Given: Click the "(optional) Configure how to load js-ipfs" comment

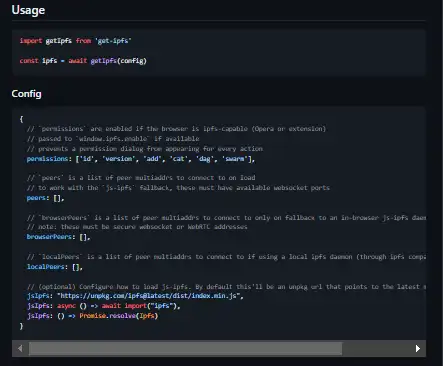Looking at the screenshot, I should click(226, 287).
